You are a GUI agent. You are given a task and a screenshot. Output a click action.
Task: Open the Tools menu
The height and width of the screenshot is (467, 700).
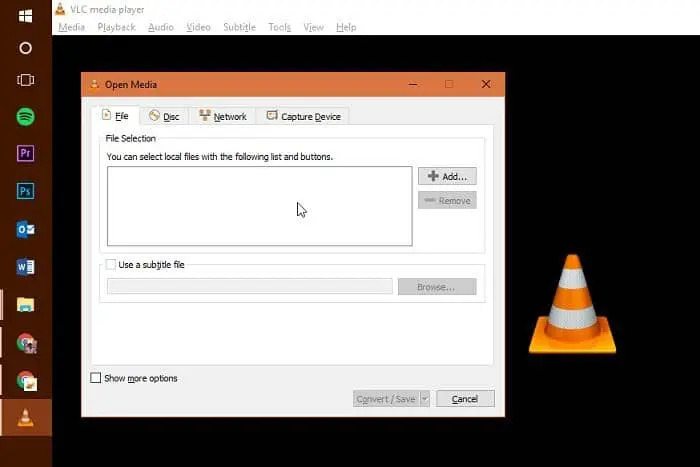(x=279, y=27)
